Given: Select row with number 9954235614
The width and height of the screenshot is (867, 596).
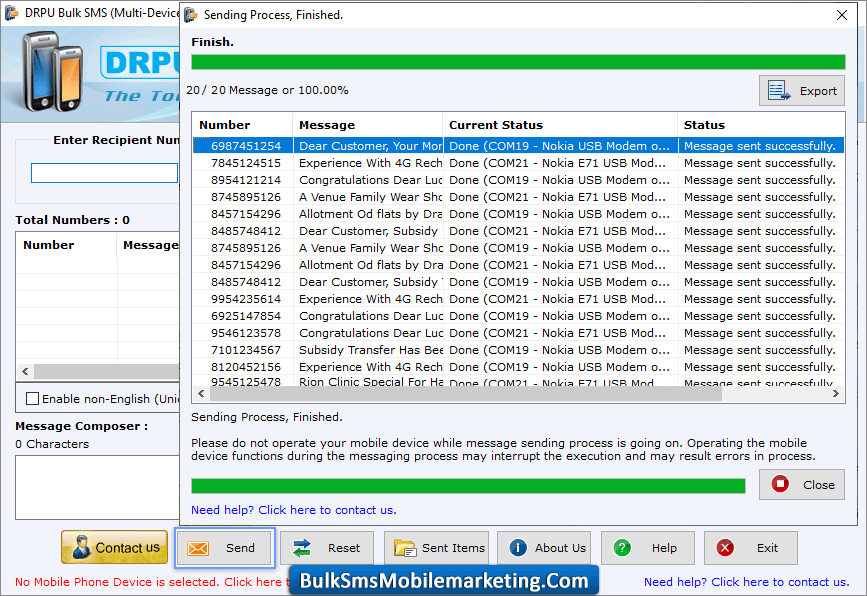Looking at the screenshot, I should tap(518, 299).
